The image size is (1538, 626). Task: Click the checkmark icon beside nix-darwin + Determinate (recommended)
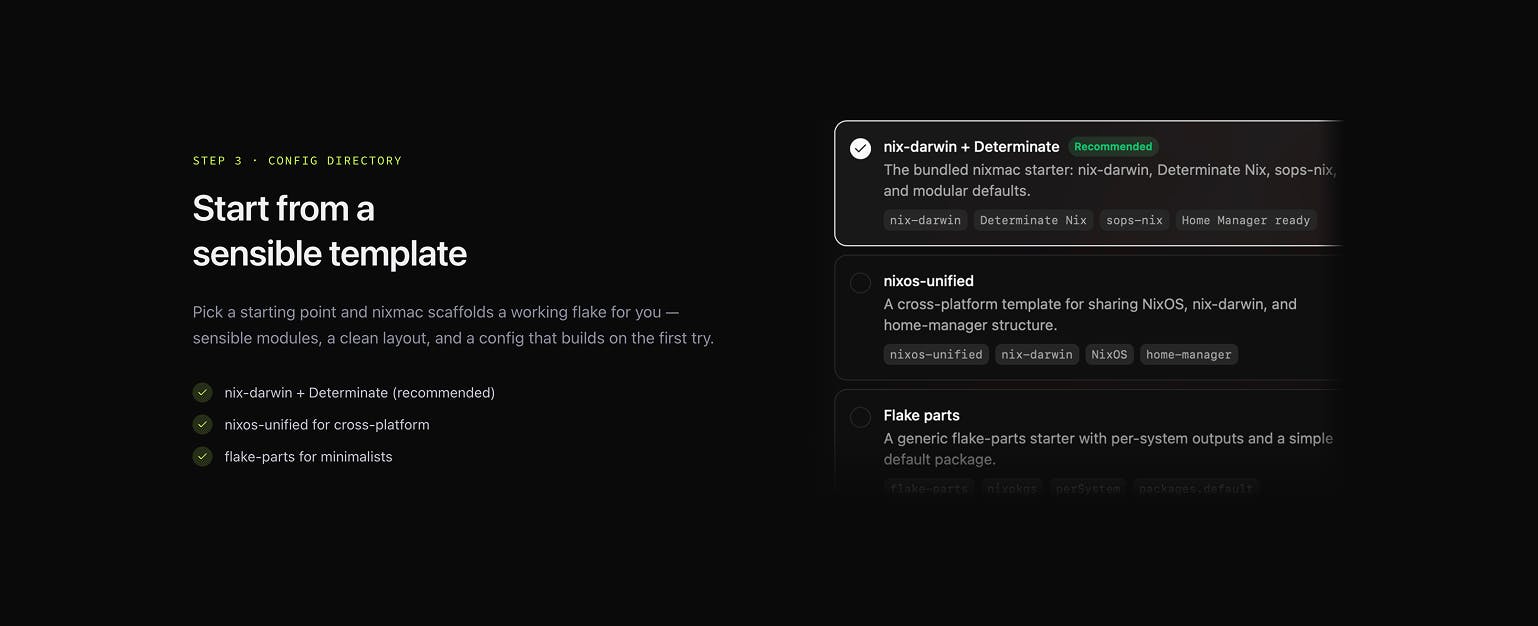tap(203, 393)
